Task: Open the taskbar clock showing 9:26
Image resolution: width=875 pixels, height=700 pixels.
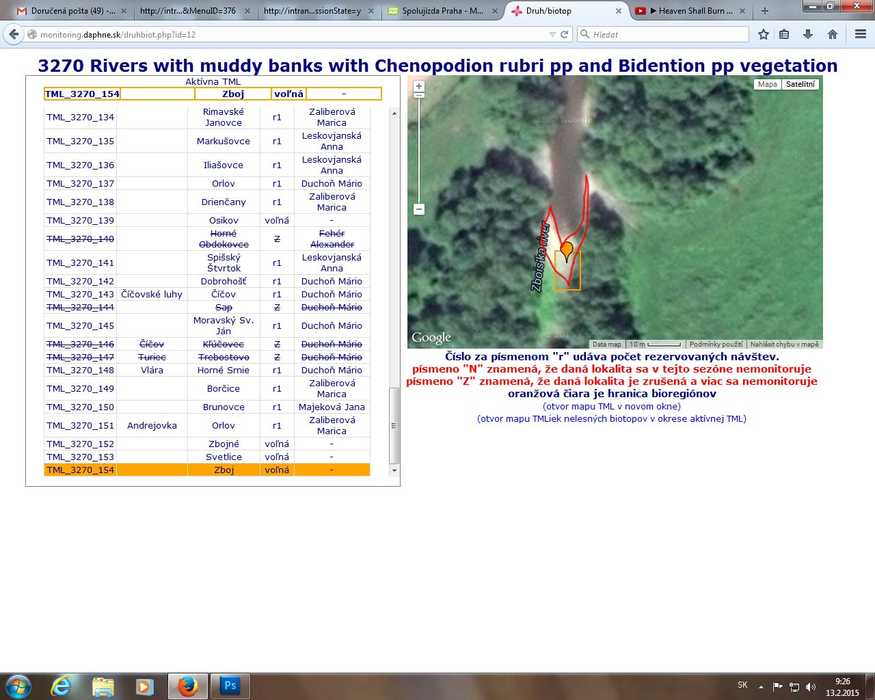Action: (x=842, y=687)
